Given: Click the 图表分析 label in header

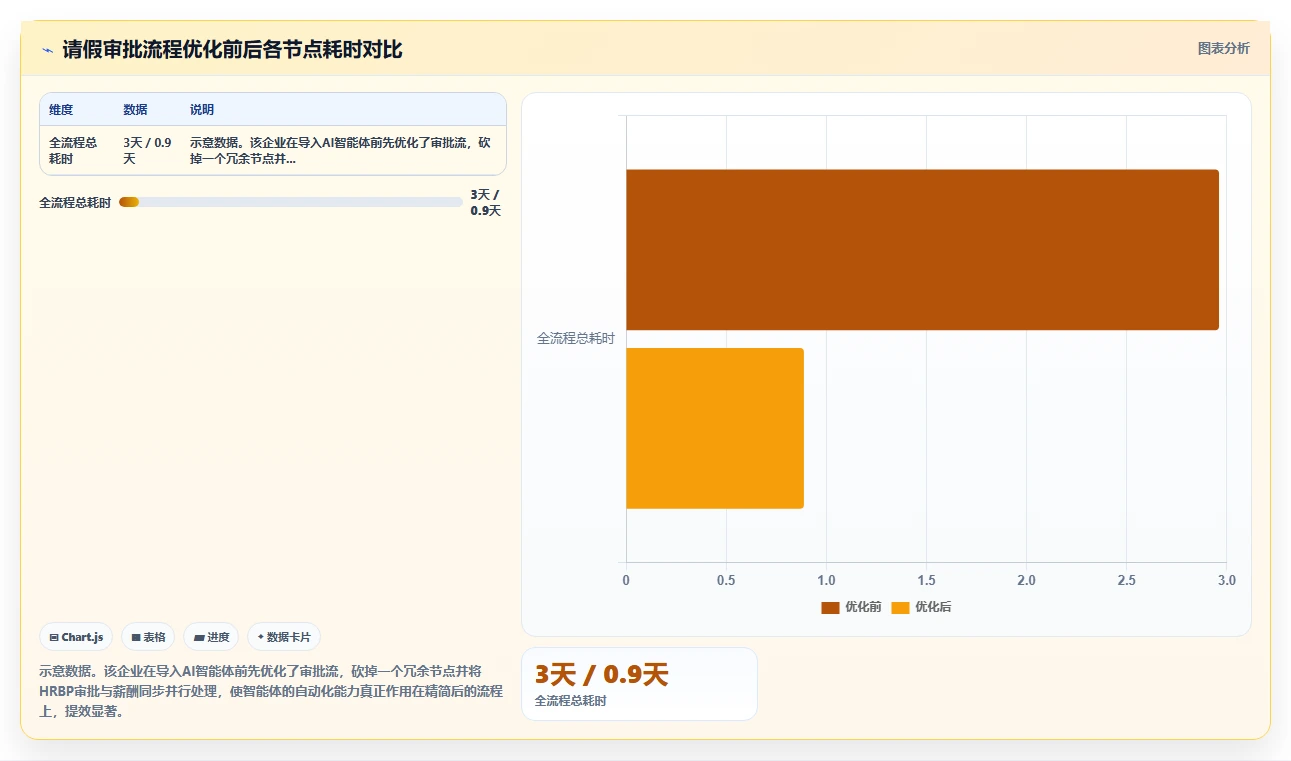Looking at the screenshot, I should [x=1223, y=48].
